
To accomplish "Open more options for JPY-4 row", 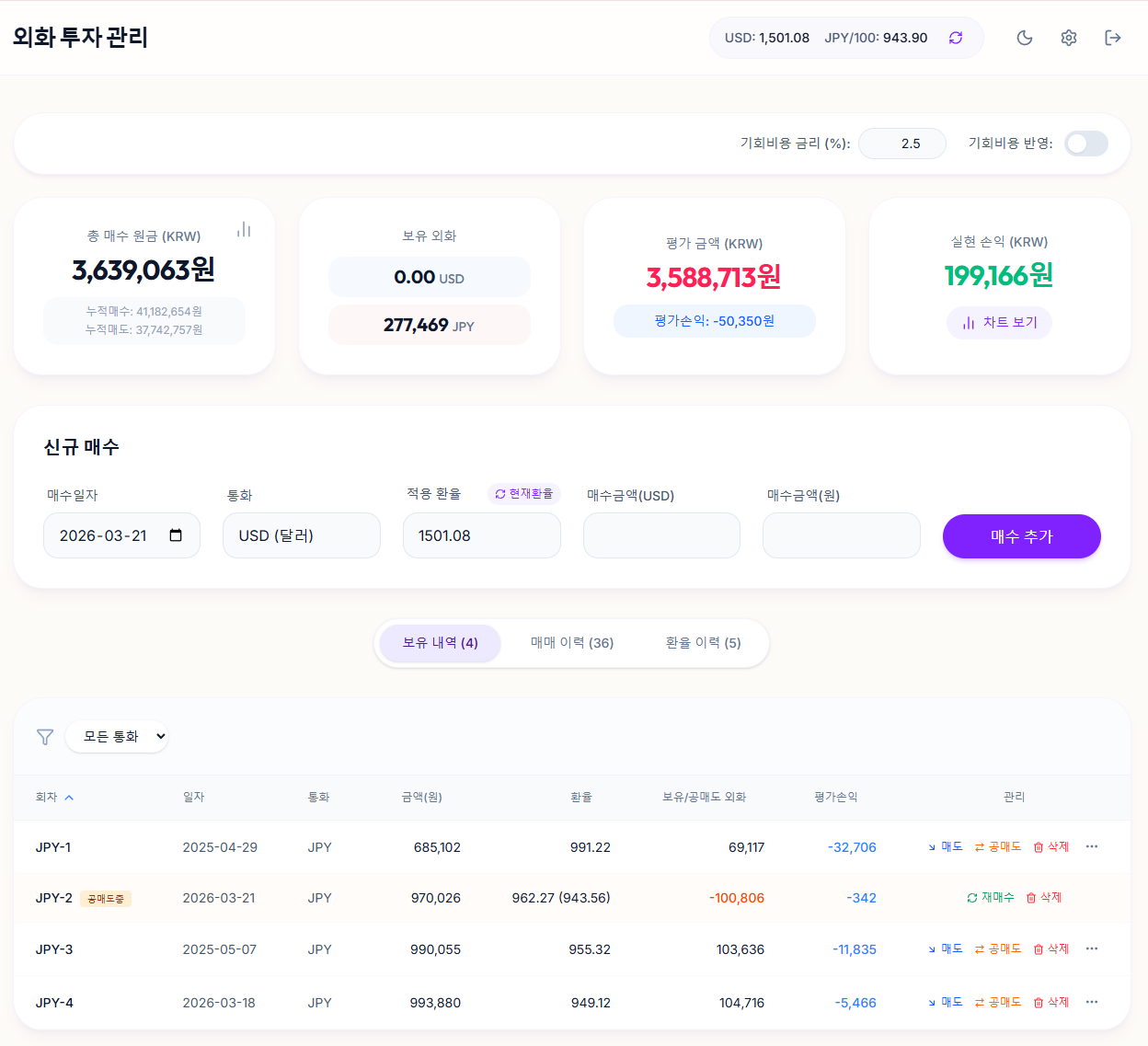I will click(x=1092, y=1002).
